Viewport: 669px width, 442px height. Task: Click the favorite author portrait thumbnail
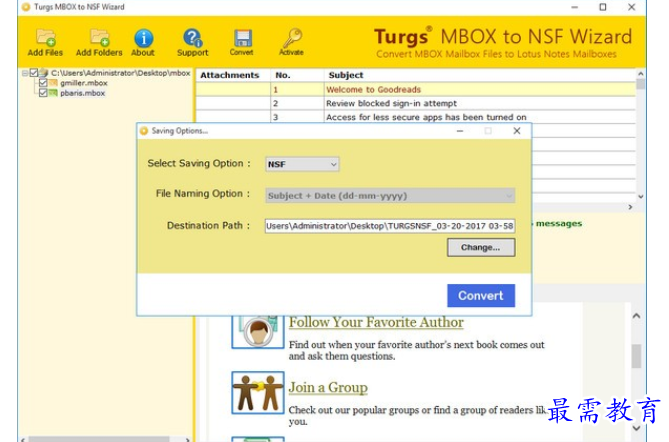pos(258,332)
